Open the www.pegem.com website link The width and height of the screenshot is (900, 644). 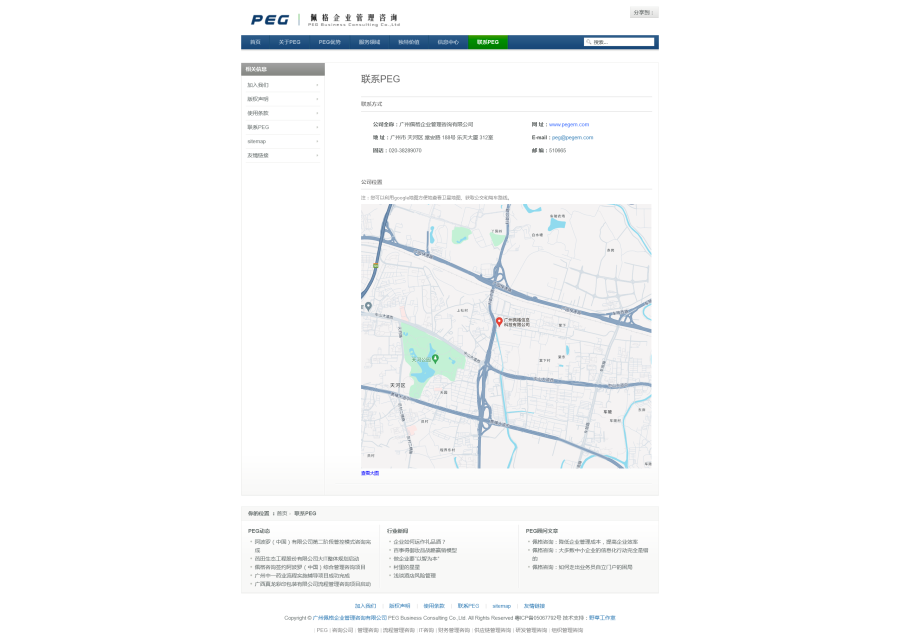pos(569,124)
